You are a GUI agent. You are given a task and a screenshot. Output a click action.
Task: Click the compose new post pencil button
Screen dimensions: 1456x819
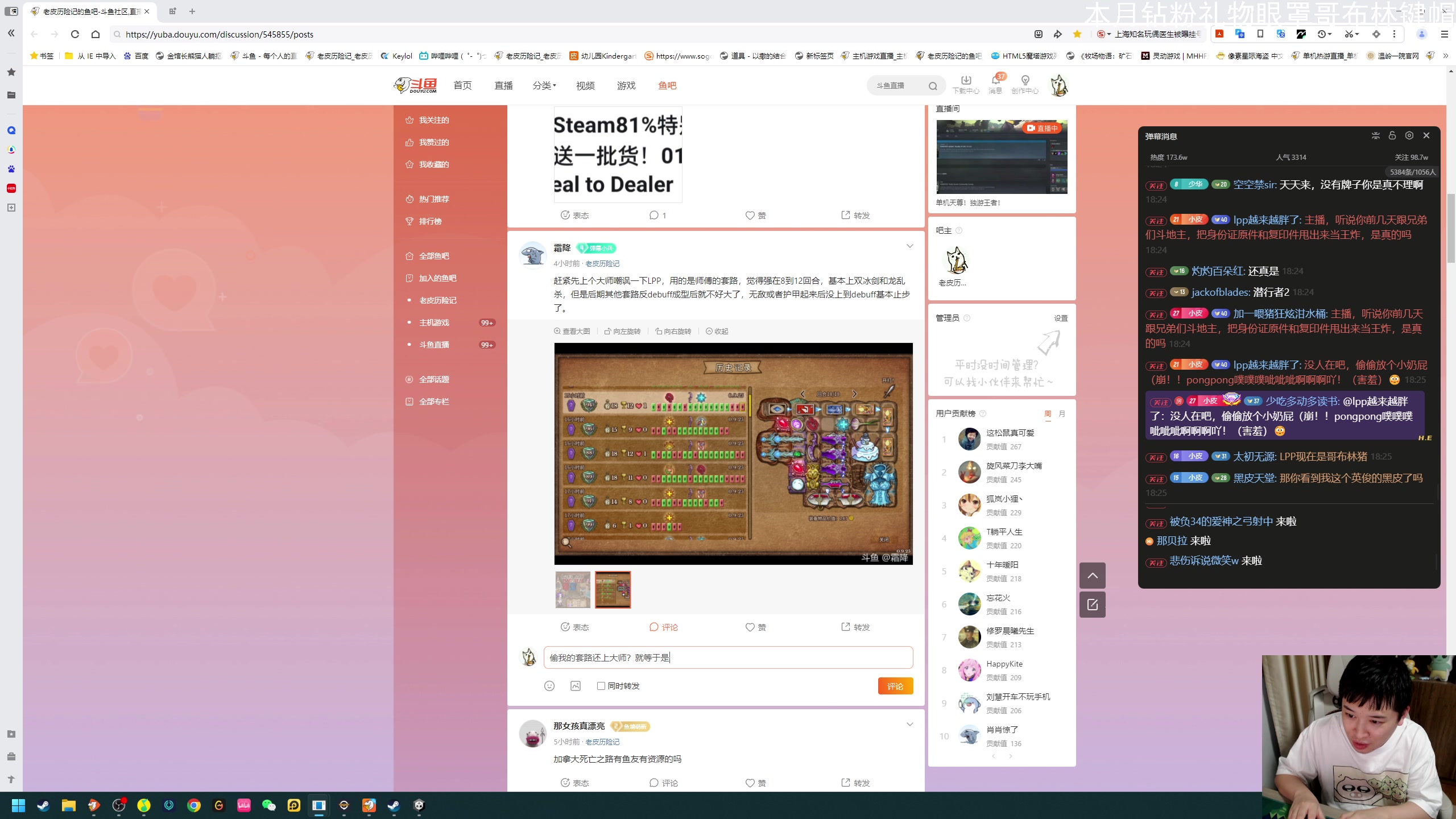[x=1093, y=605]
